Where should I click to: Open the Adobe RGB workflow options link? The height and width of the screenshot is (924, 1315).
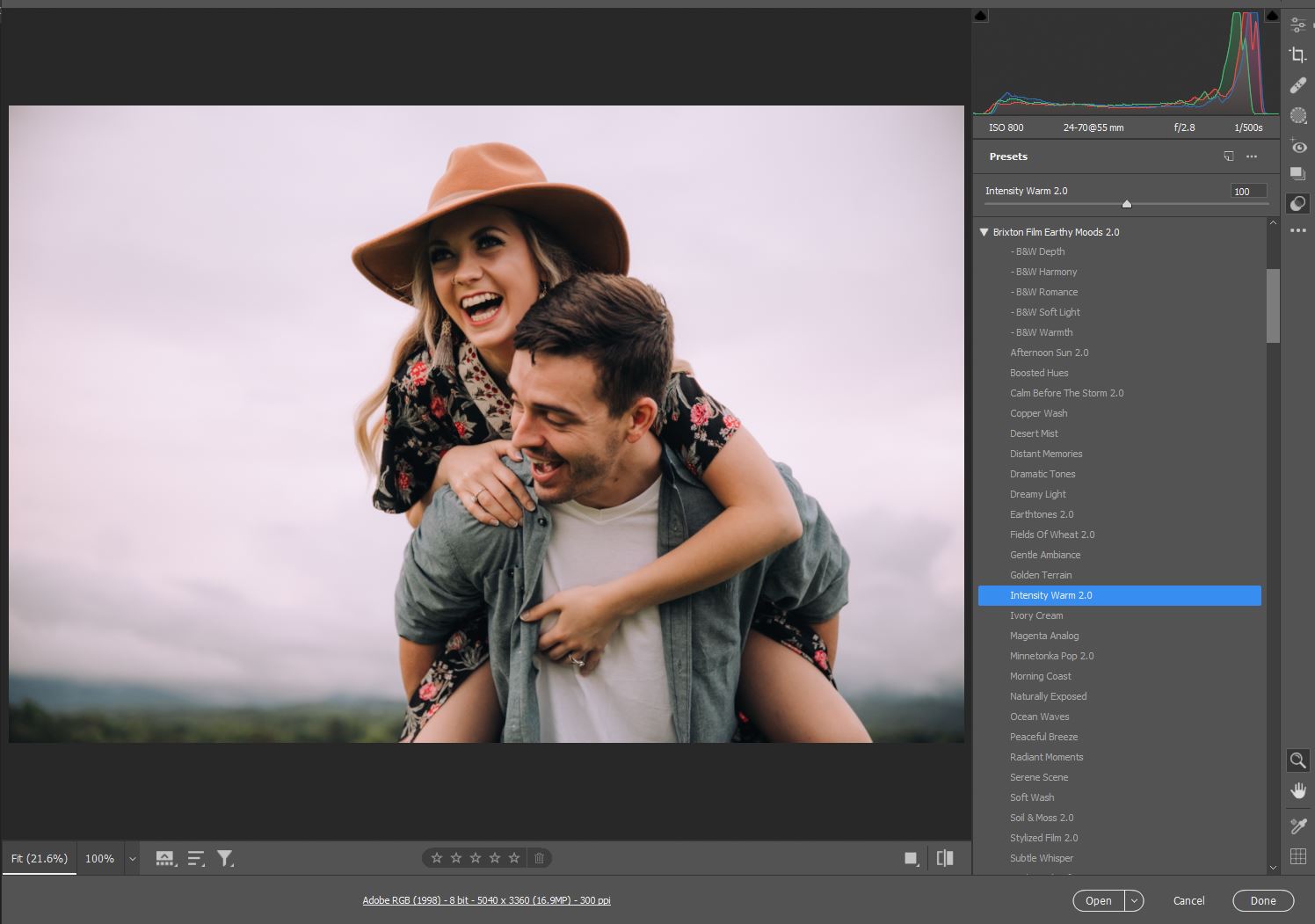coord(486,900)
